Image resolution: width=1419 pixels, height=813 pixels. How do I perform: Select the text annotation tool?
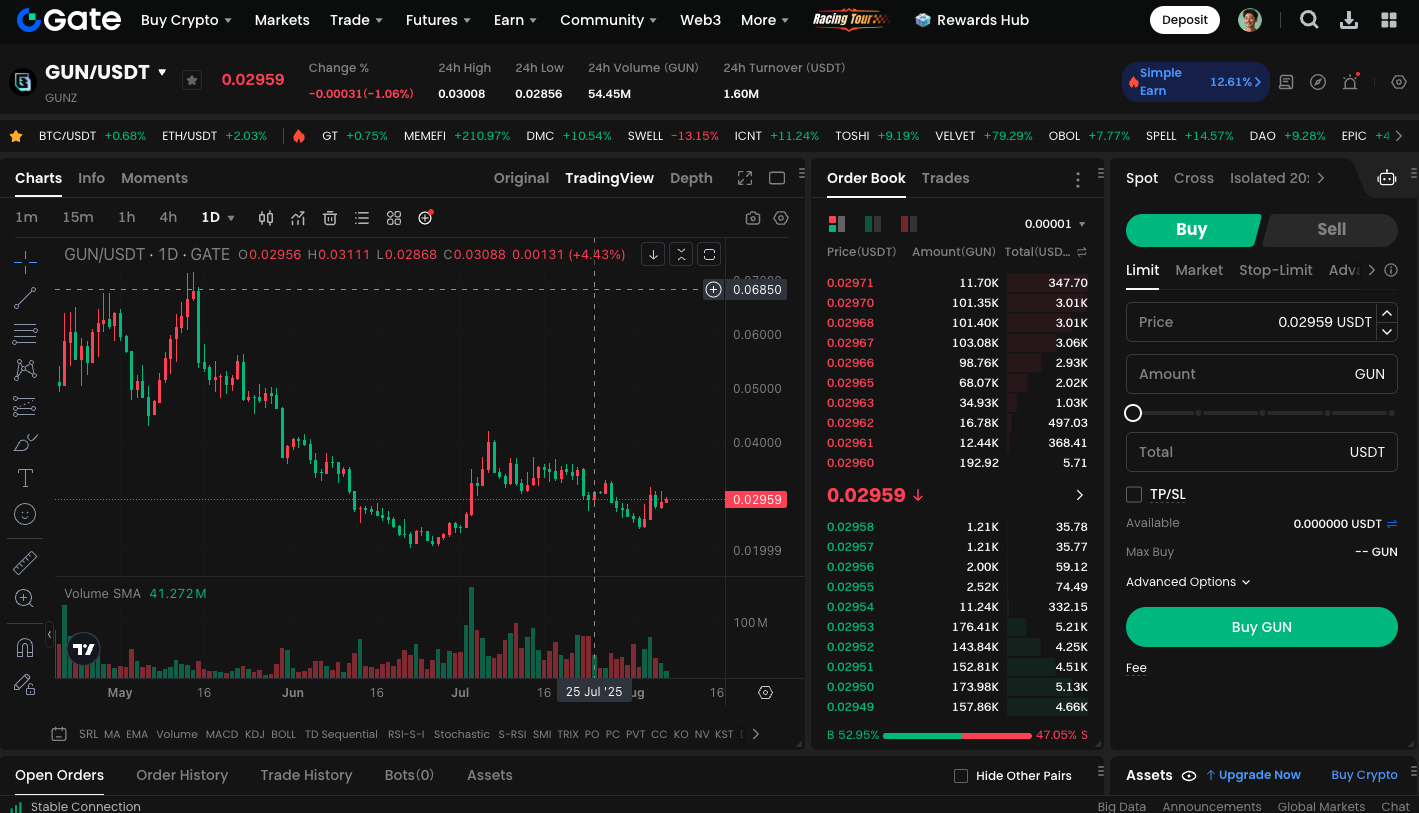(x=26, y=478)
